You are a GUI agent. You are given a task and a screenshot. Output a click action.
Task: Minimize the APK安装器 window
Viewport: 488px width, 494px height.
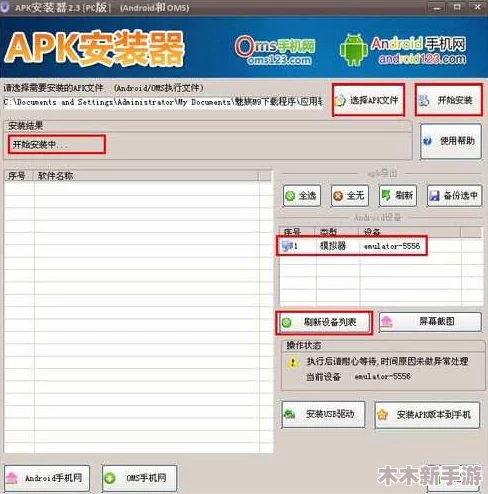tap(437, 7)
